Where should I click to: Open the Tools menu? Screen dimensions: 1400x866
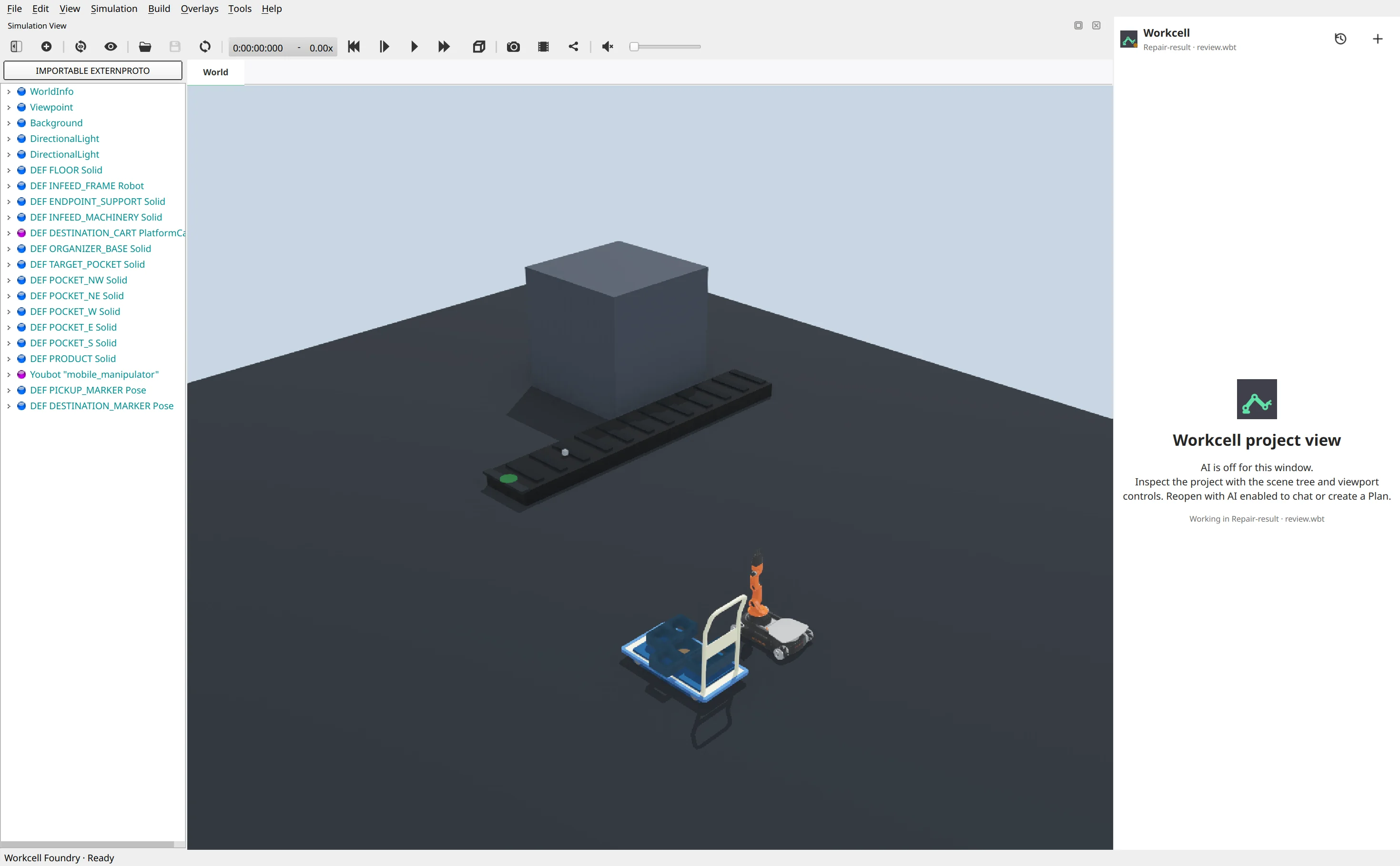[x=239, y=9]
